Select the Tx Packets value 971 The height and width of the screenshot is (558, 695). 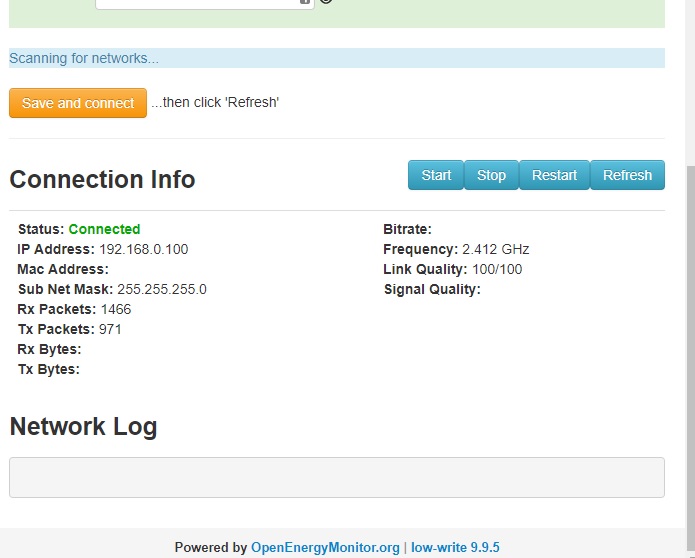[x=110, y=329]
